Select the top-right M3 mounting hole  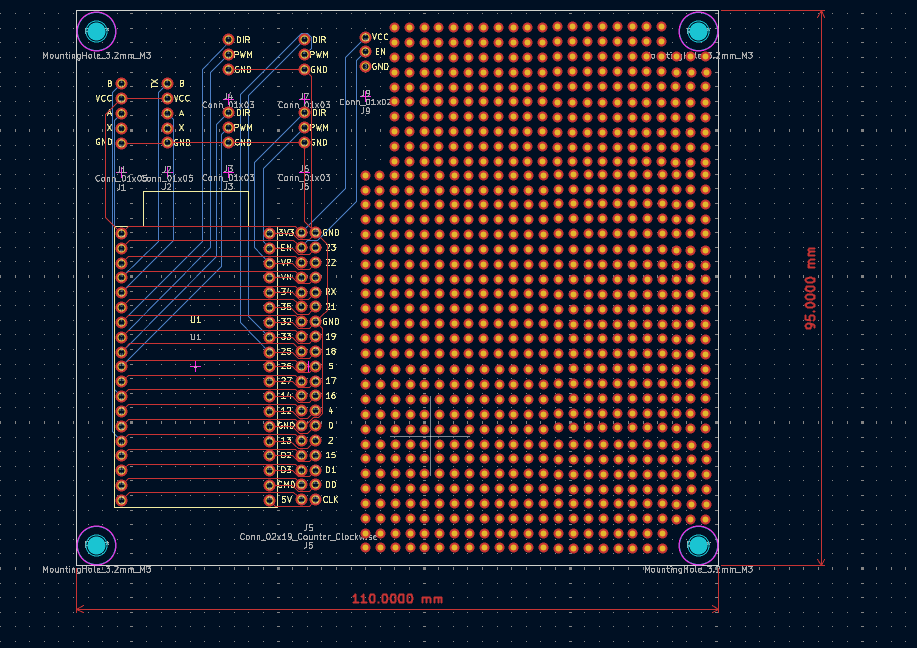(x=698, y=32)
